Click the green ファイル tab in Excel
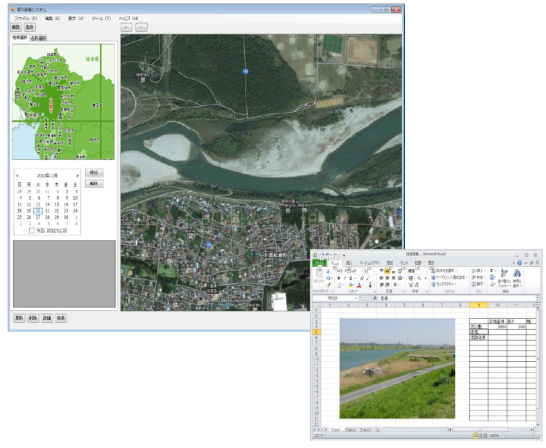 pos(319,263)
